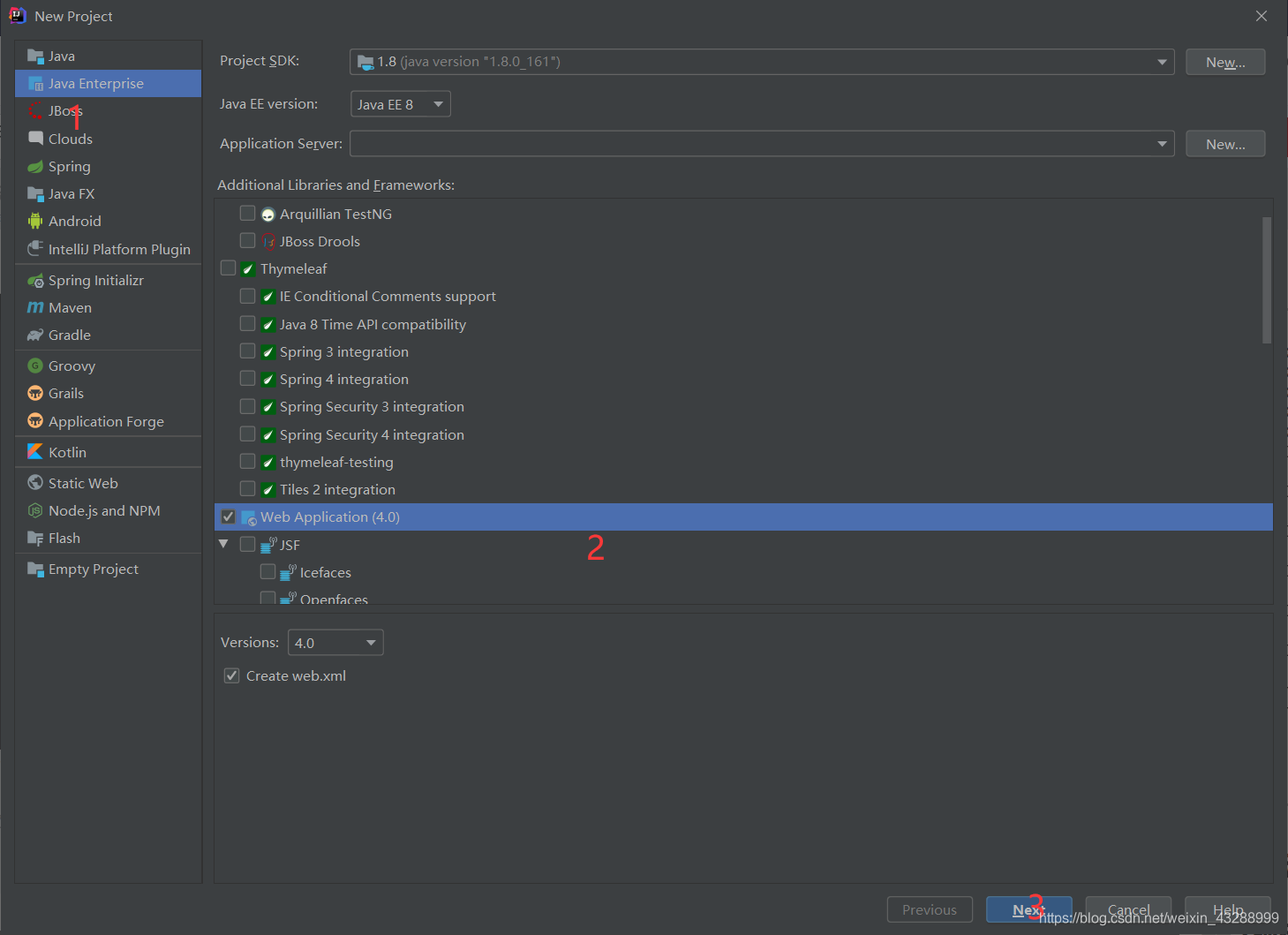The width and height of the screenshot is (1288, 935).
Task: Enable the Arquillian TestNG checkbox
Action: 247,214
